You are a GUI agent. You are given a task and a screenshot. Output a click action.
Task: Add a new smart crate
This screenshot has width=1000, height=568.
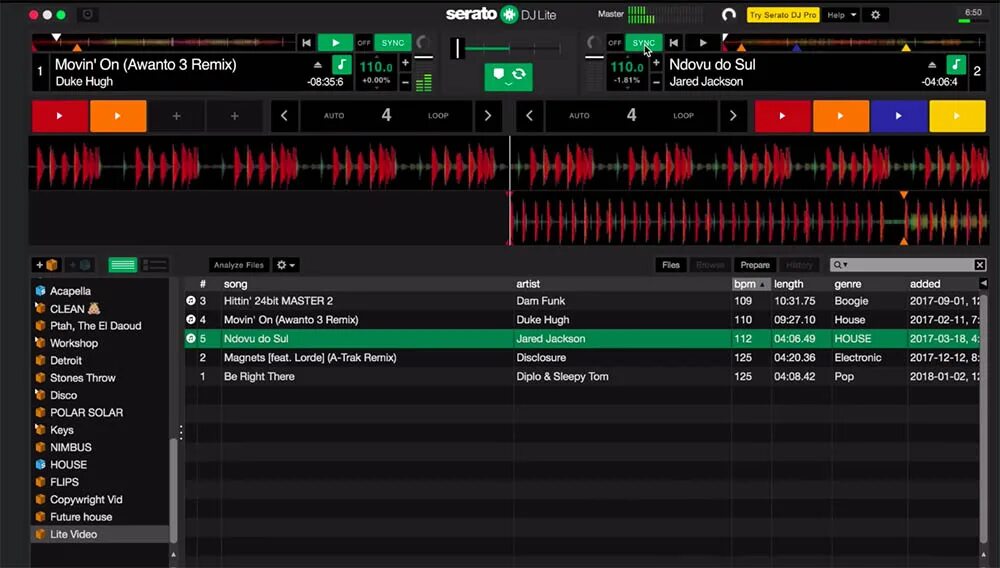(79, 265)
